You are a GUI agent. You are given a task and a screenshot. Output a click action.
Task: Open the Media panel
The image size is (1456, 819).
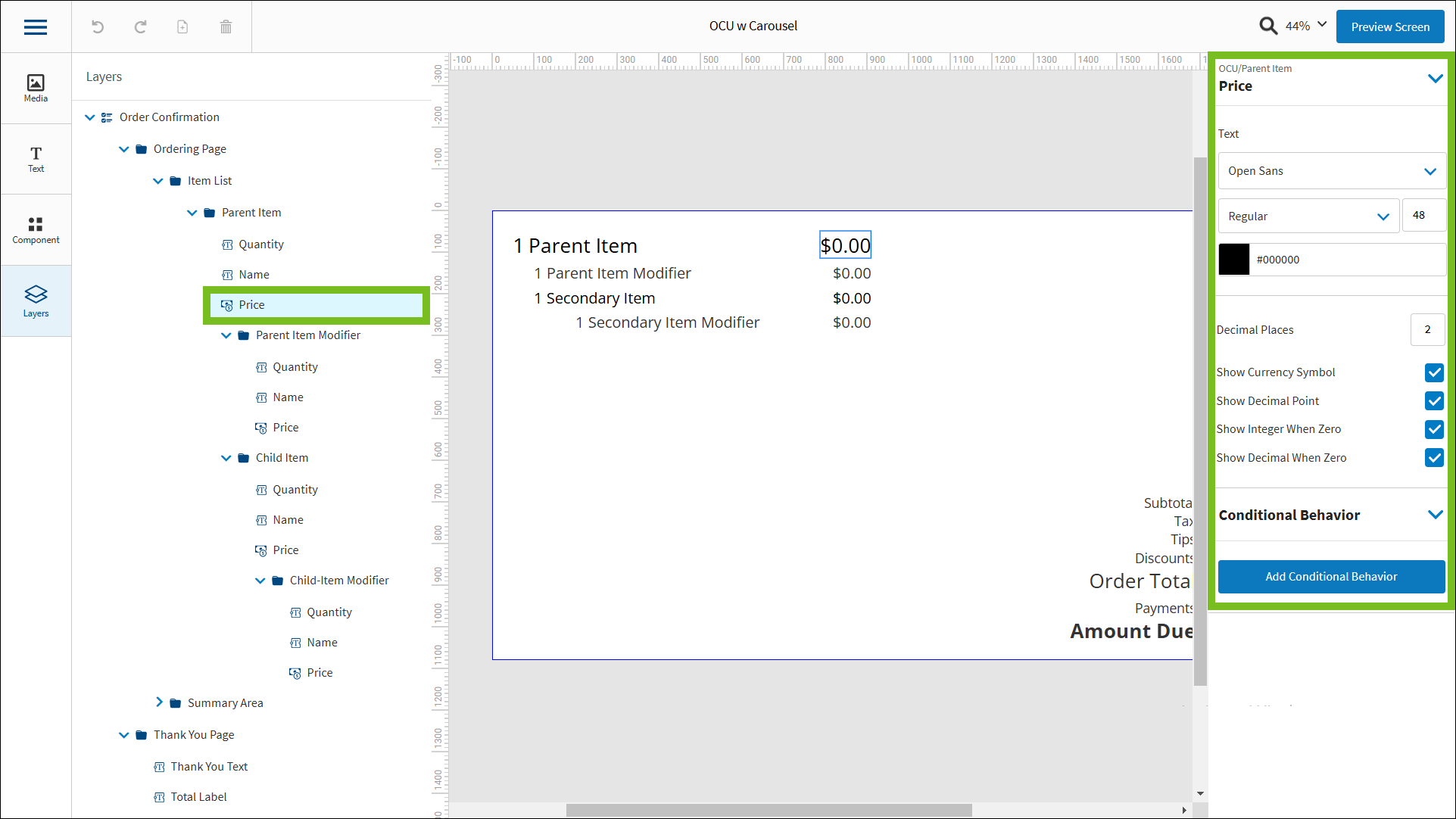(x=36, y=88)
